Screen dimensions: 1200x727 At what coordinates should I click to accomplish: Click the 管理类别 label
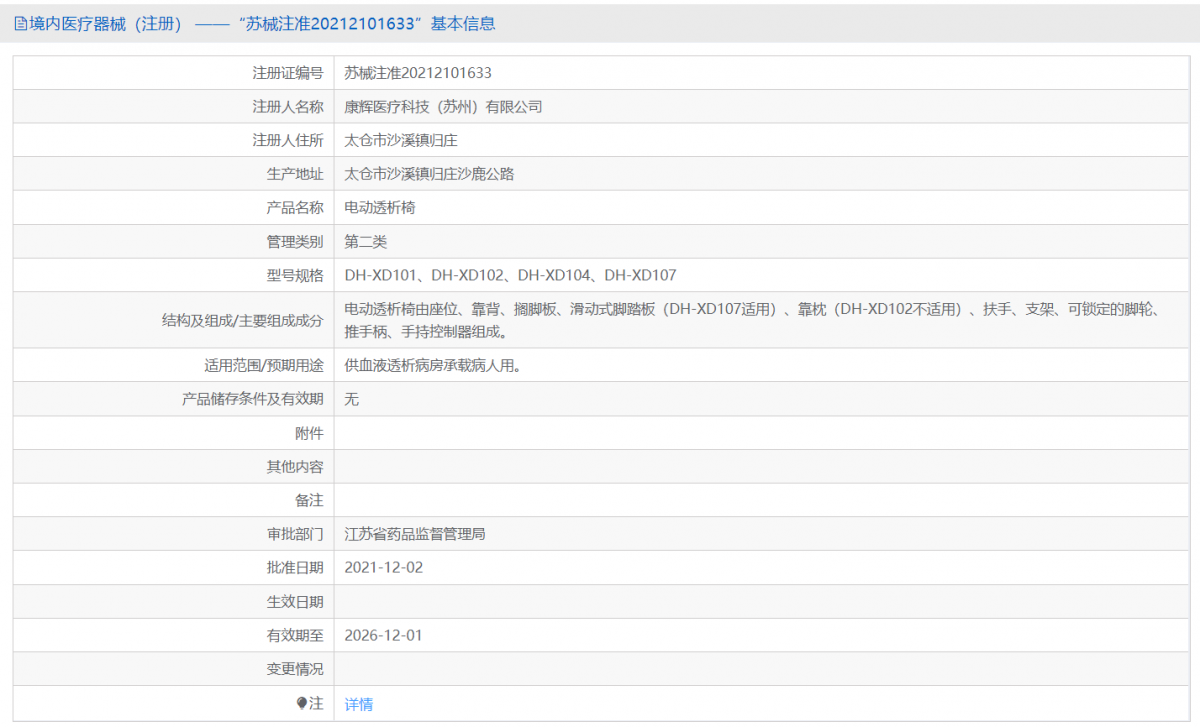tap(295, 241)
